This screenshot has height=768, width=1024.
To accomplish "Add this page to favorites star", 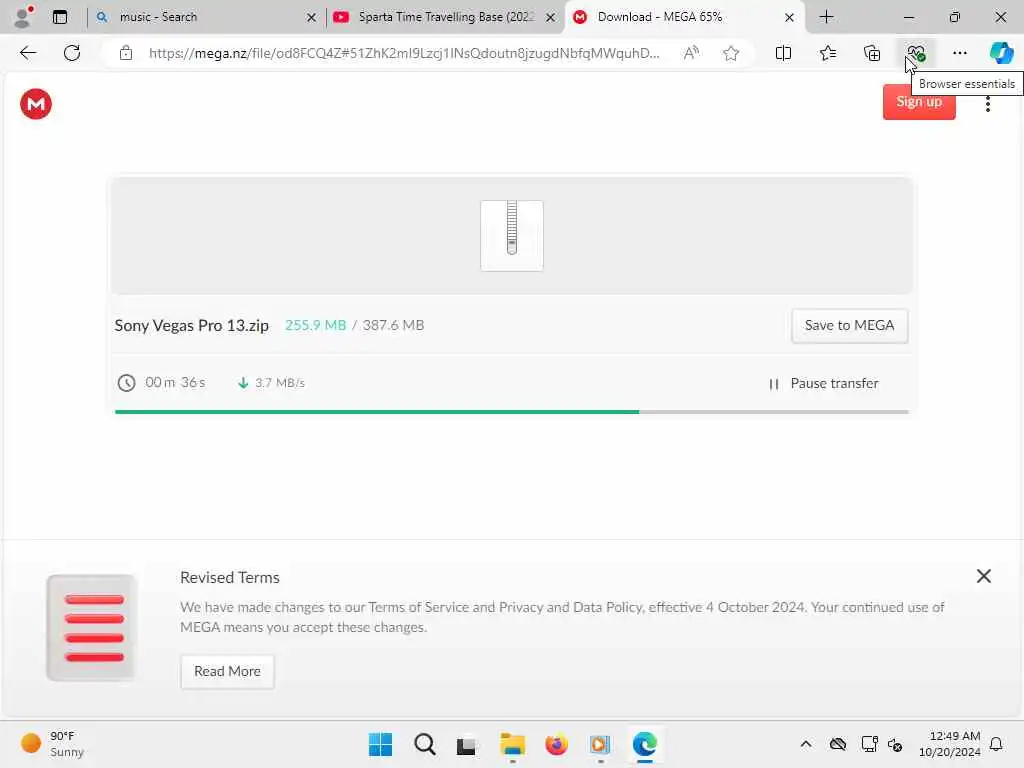I will (x=731, y=53).
